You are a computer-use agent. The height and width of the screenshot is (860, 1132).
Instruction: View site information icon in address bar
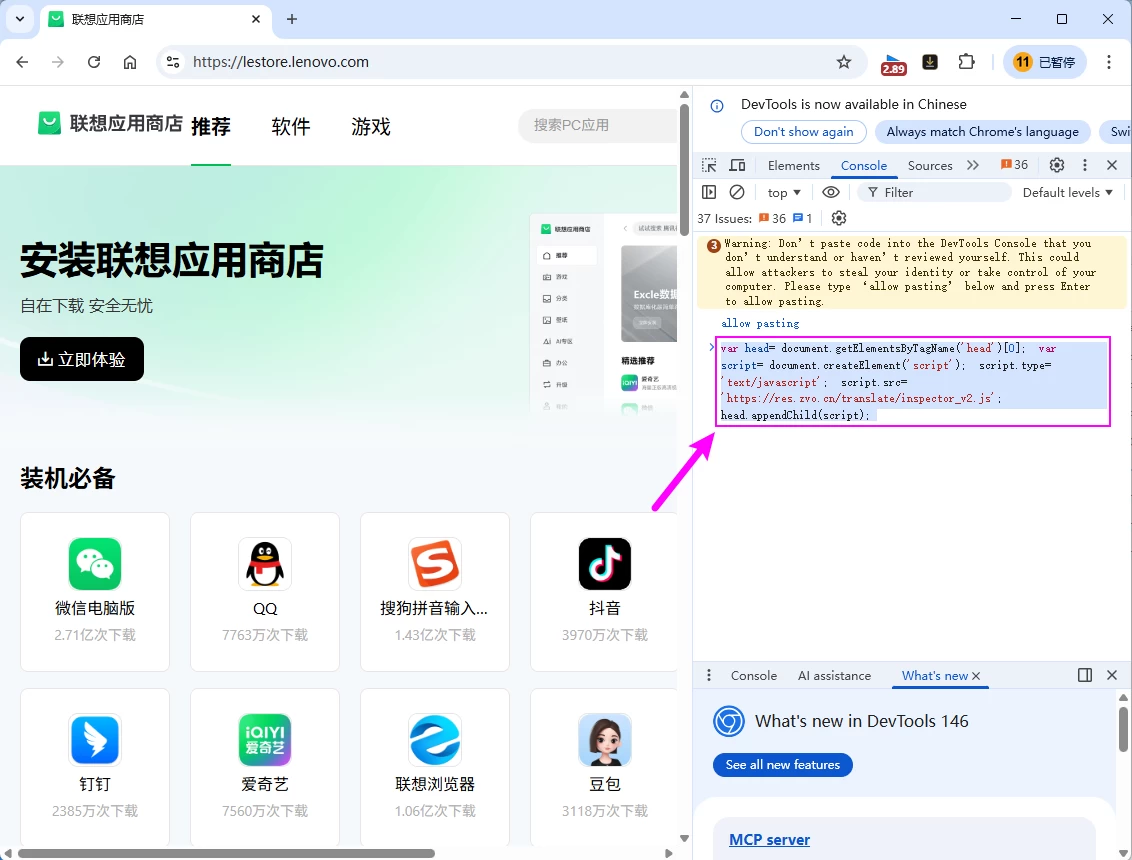coord(173,62)
